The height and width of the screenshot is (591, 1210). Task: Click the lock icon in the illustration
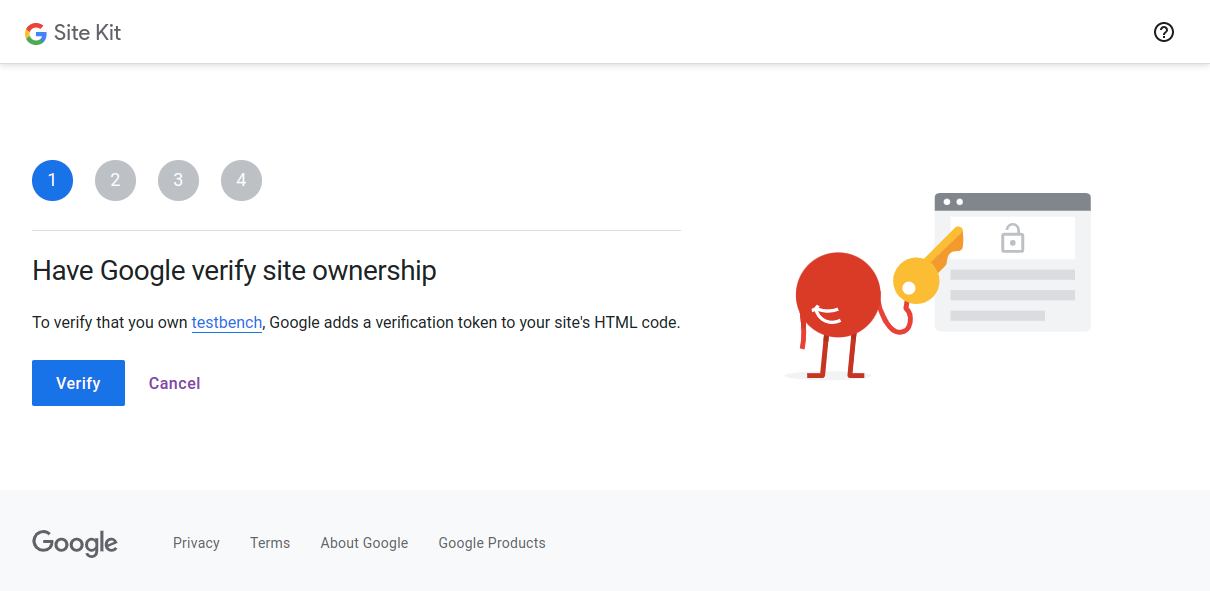(1012, 240)
